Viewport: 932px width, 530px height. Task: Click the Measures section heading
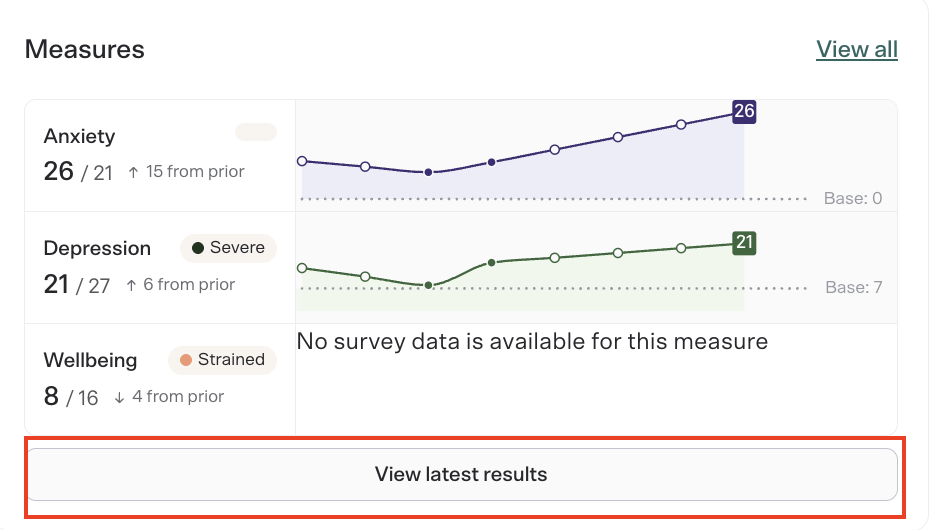[x=84, y=49]
